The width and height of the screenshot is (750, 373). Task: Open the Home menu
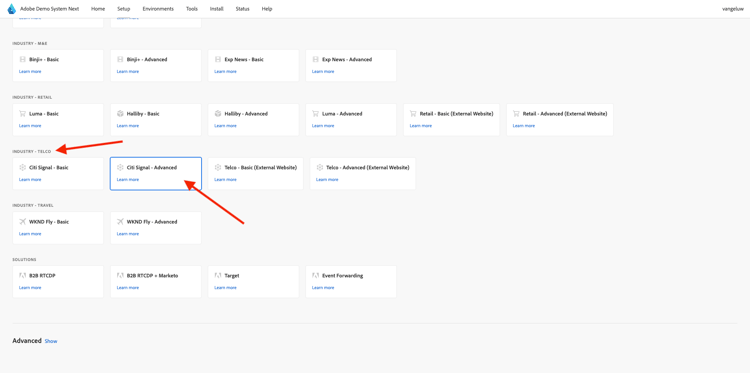tap(98, 9)
